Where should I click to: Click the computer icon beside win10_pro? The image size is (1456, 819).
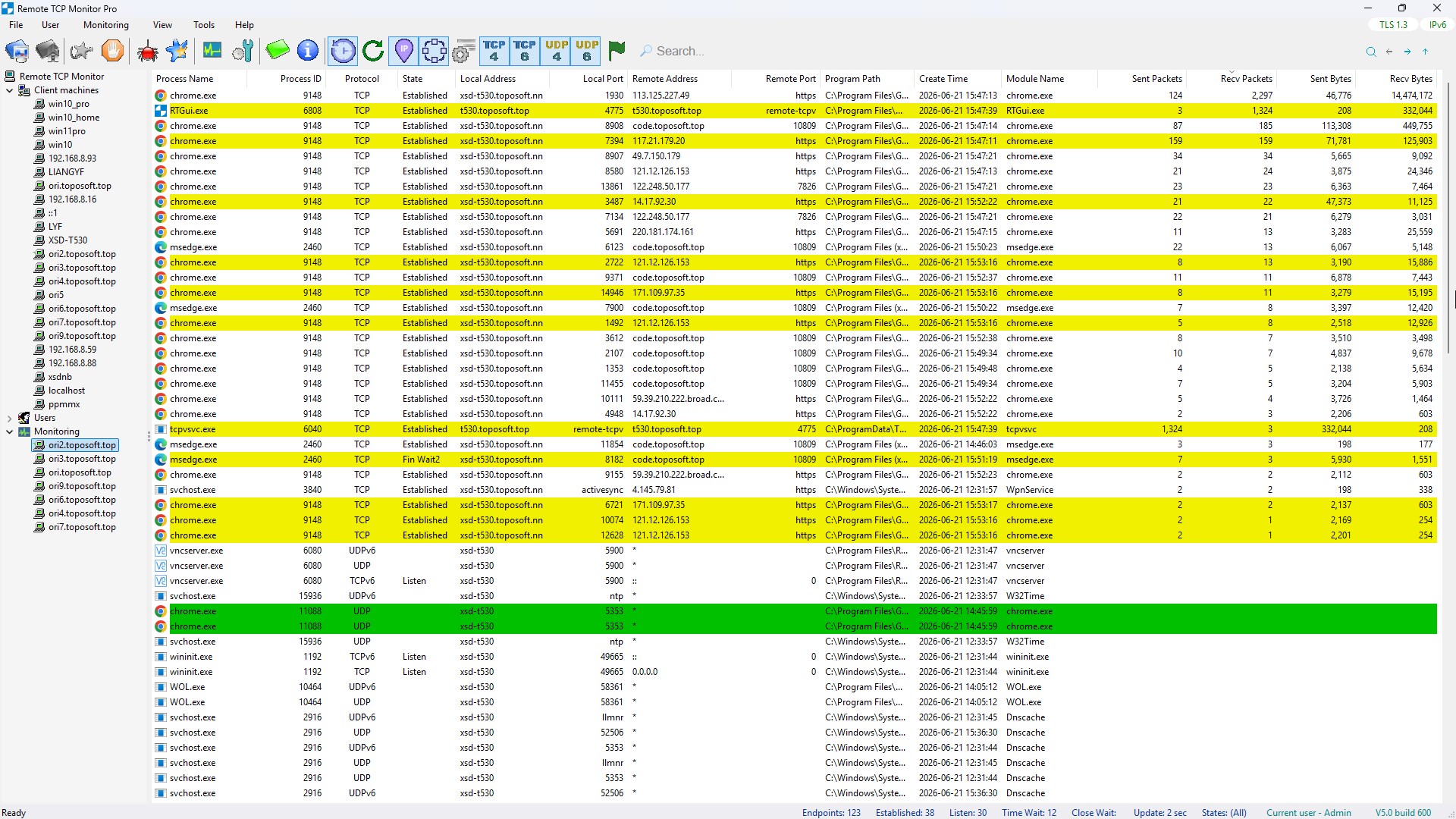coord(39,104)
